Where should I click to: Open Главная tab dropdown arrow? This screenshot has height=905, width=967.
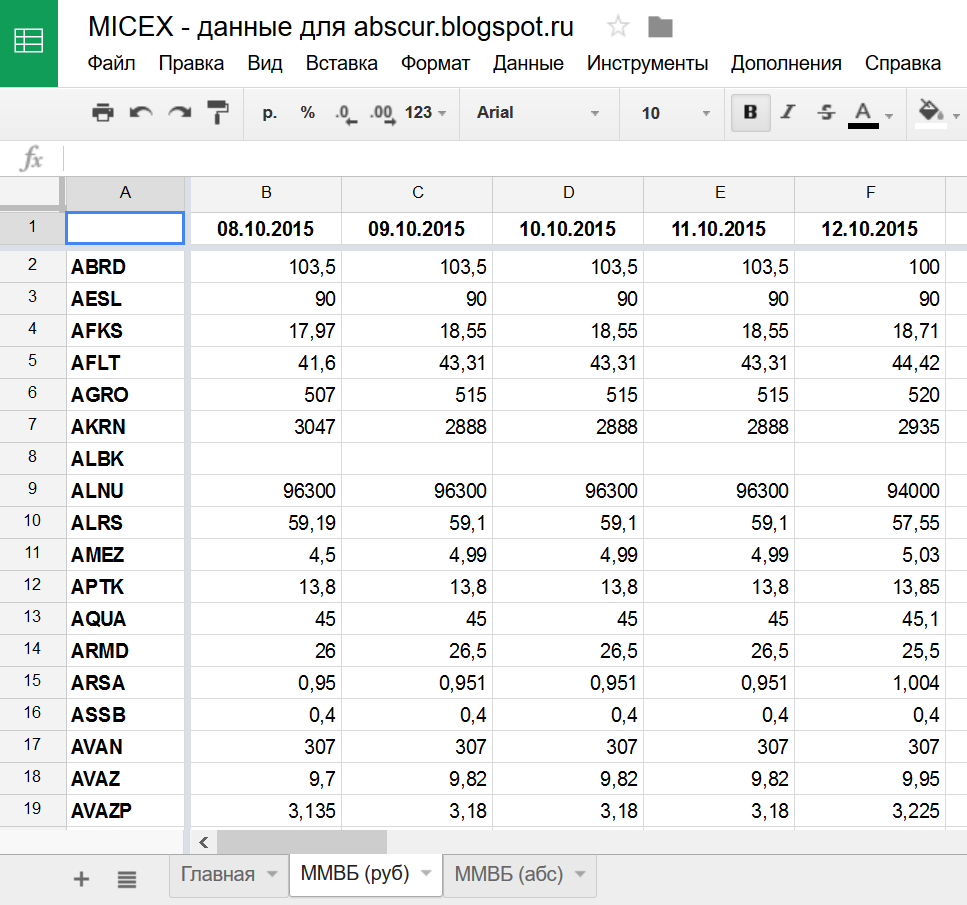click(272, 874)
